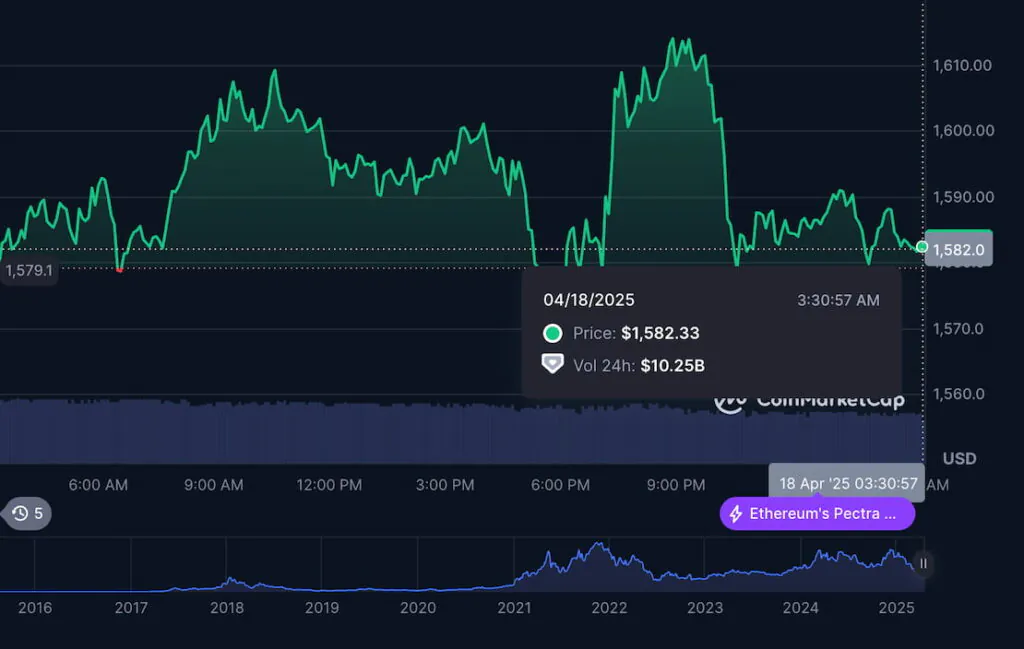The height and width of the screenshot is (649, 1024).
Task: Click 2024 on the overview timeline
Action: pyautogui.click(x=801, y=608)
